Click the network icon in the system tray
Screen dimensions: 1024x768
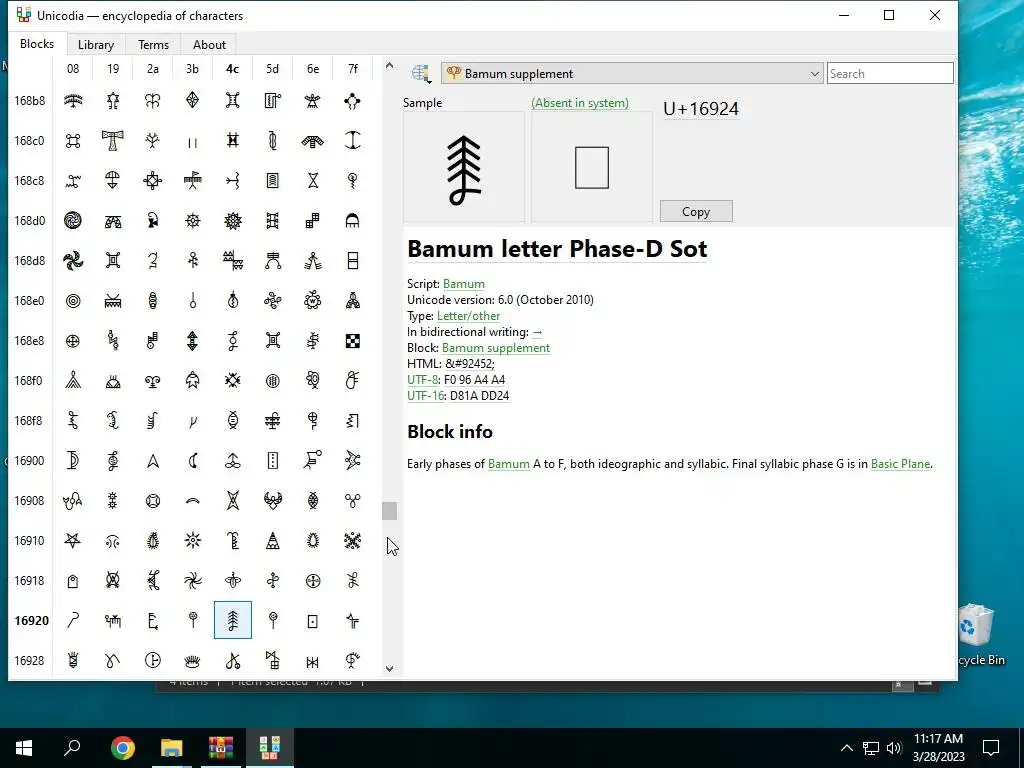coord(871,748)
